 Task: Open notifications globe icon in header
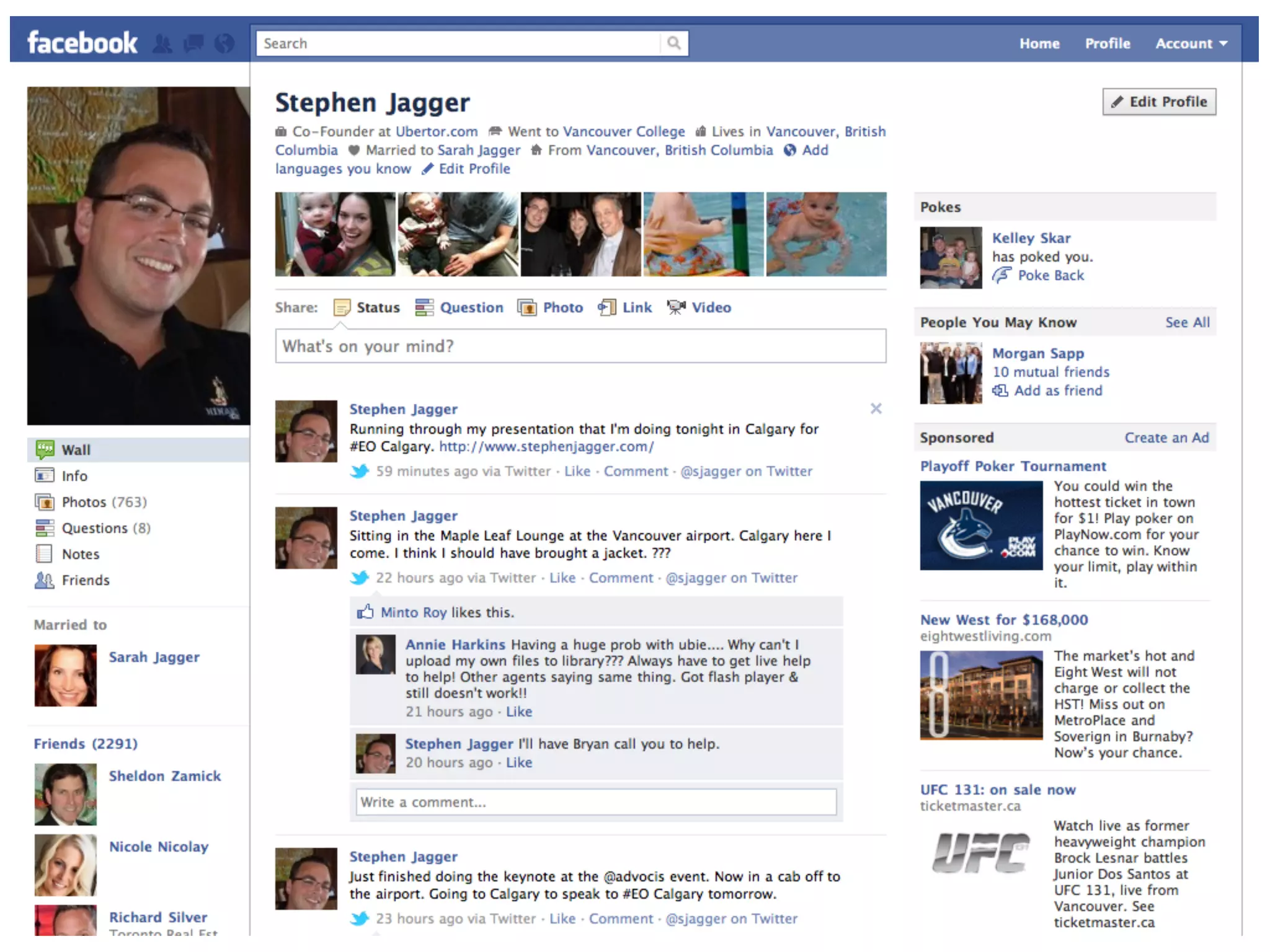224,43
